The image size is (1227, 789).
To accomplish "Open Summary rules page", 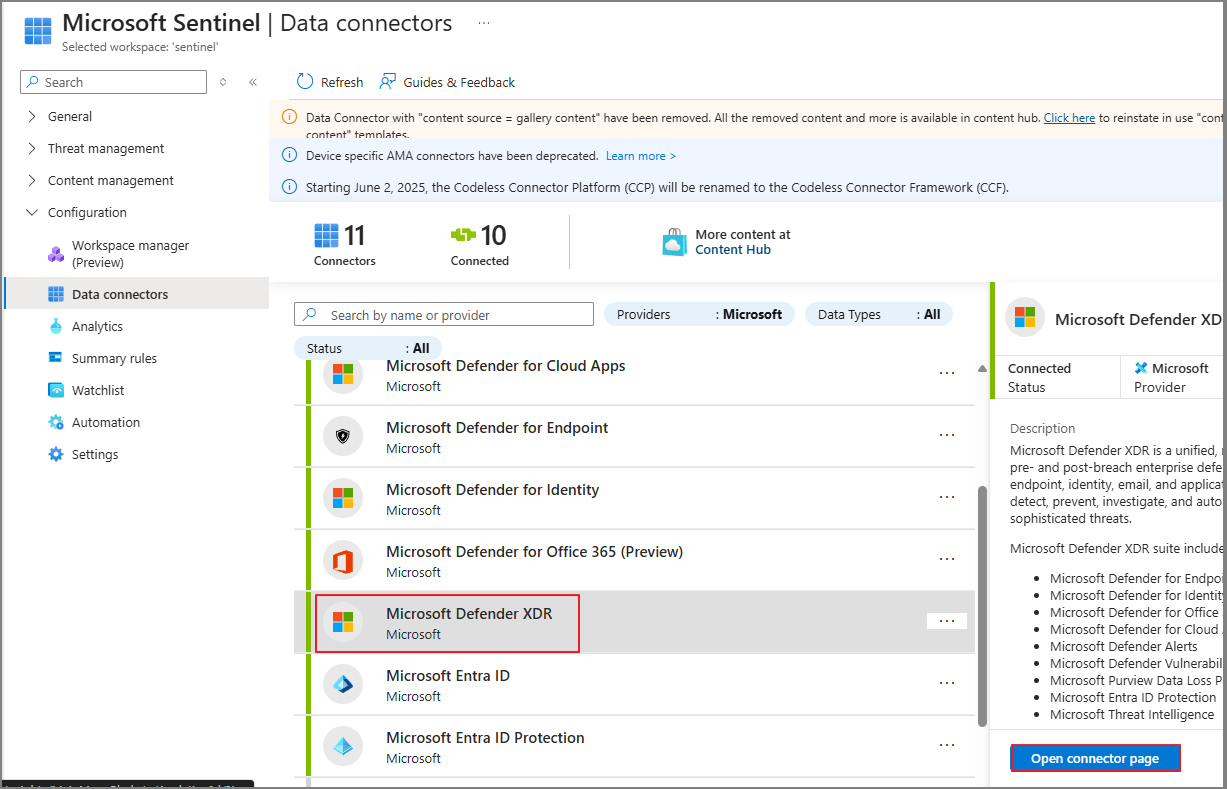I will point(114,358).
